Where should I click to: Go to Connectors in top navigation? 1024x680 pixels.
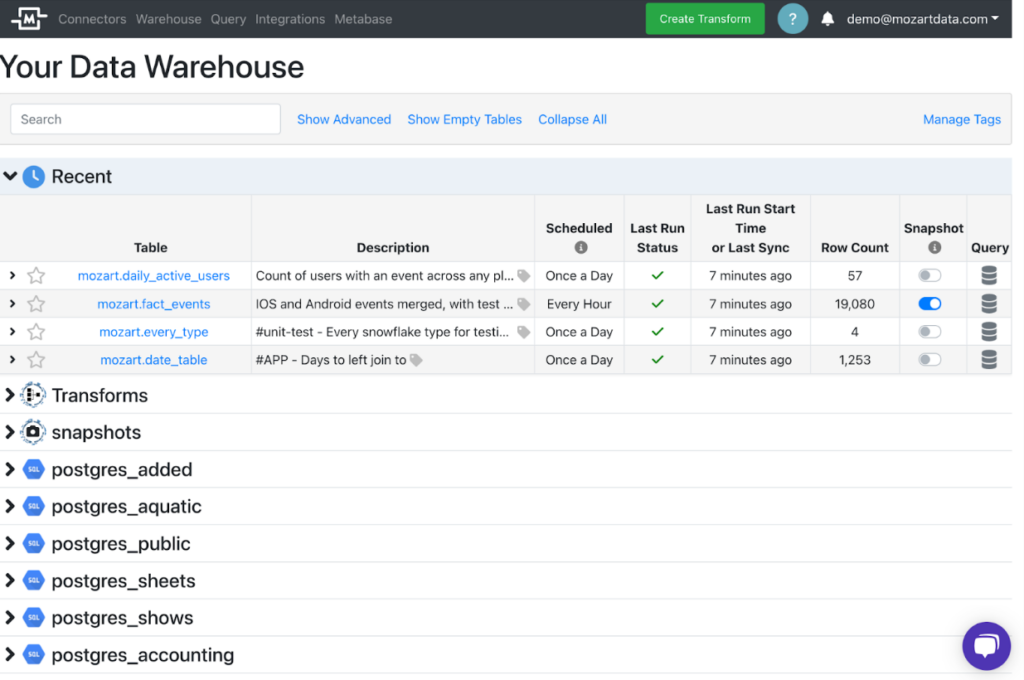tap(92, 19)
